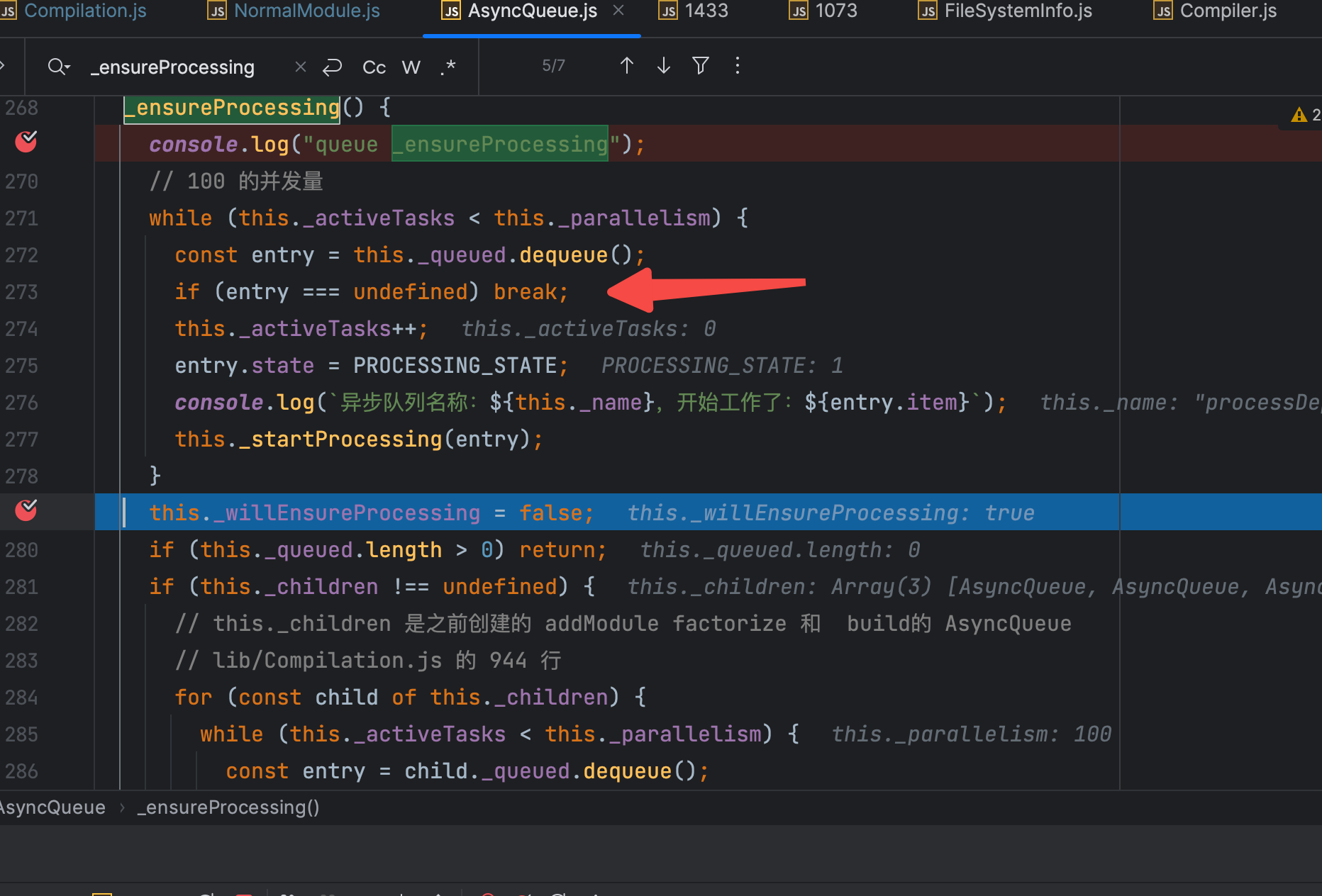
Task: Toggle Words (W) search option
Action: pyautogui.click(x=411, y=67)
